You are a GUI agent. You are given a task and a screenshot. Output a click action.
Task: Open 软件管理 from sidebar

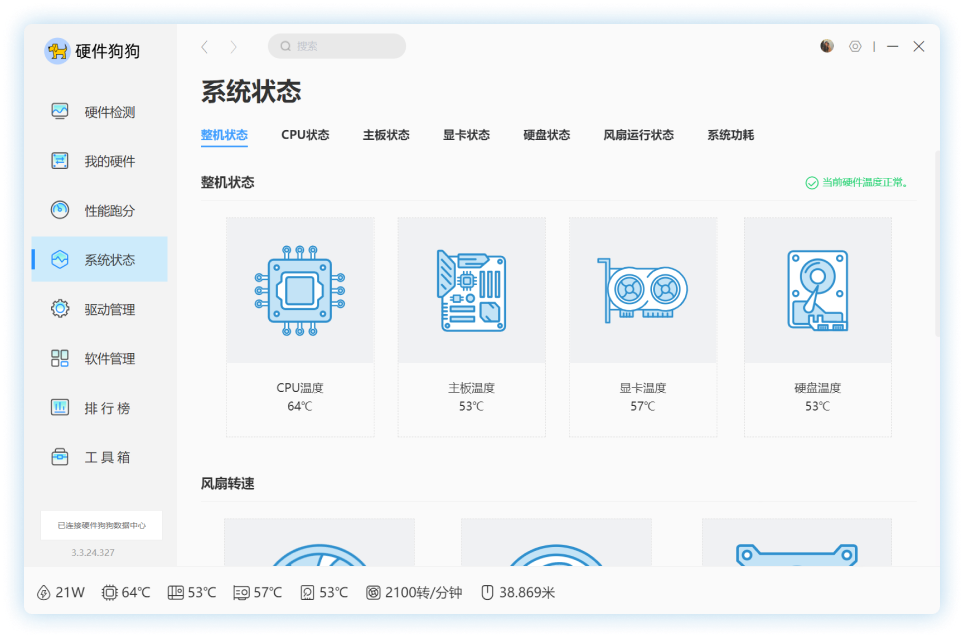pos(98,359)
